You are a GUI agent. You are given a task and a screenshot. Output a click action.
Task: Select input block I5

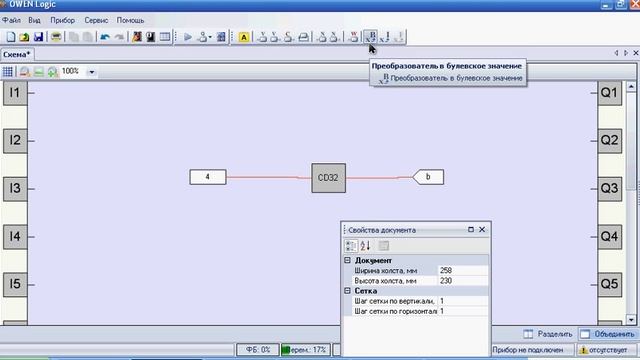[15, 284]
